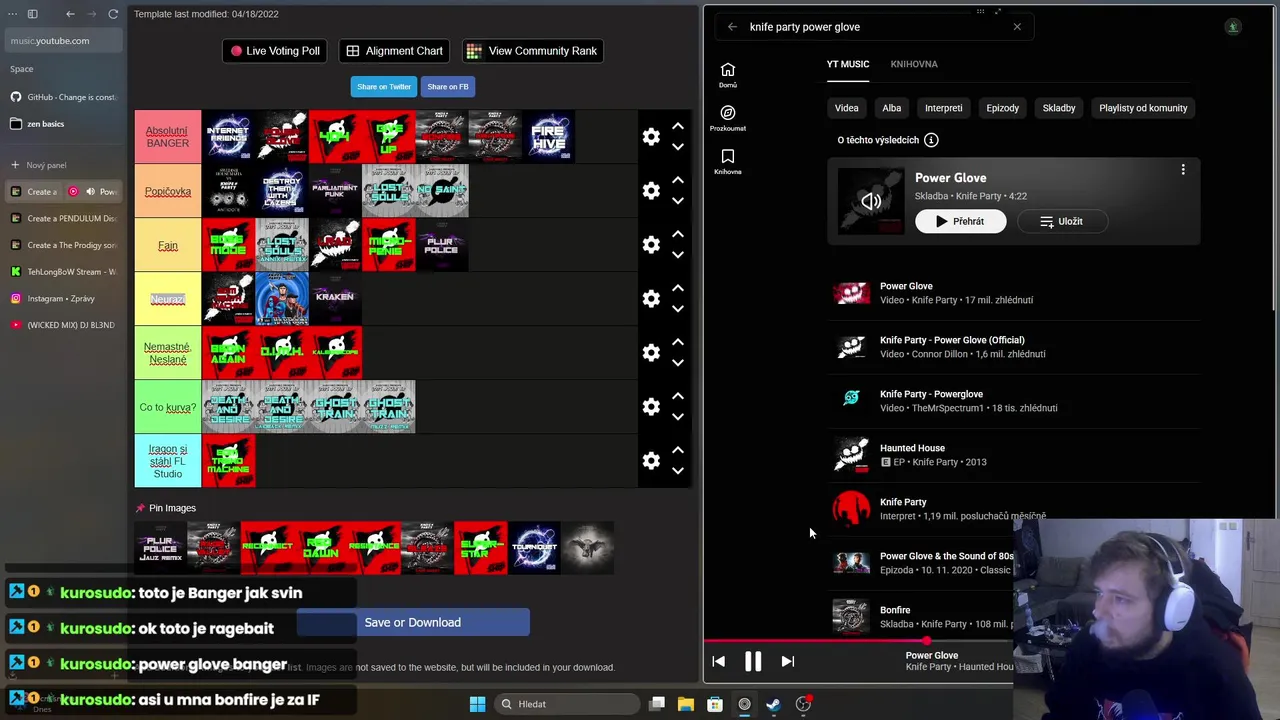The height and width of the screenshot is (720, 1280).
Task: Move Fain tier down
Action: pyautogui.click(x=678, y=255)
